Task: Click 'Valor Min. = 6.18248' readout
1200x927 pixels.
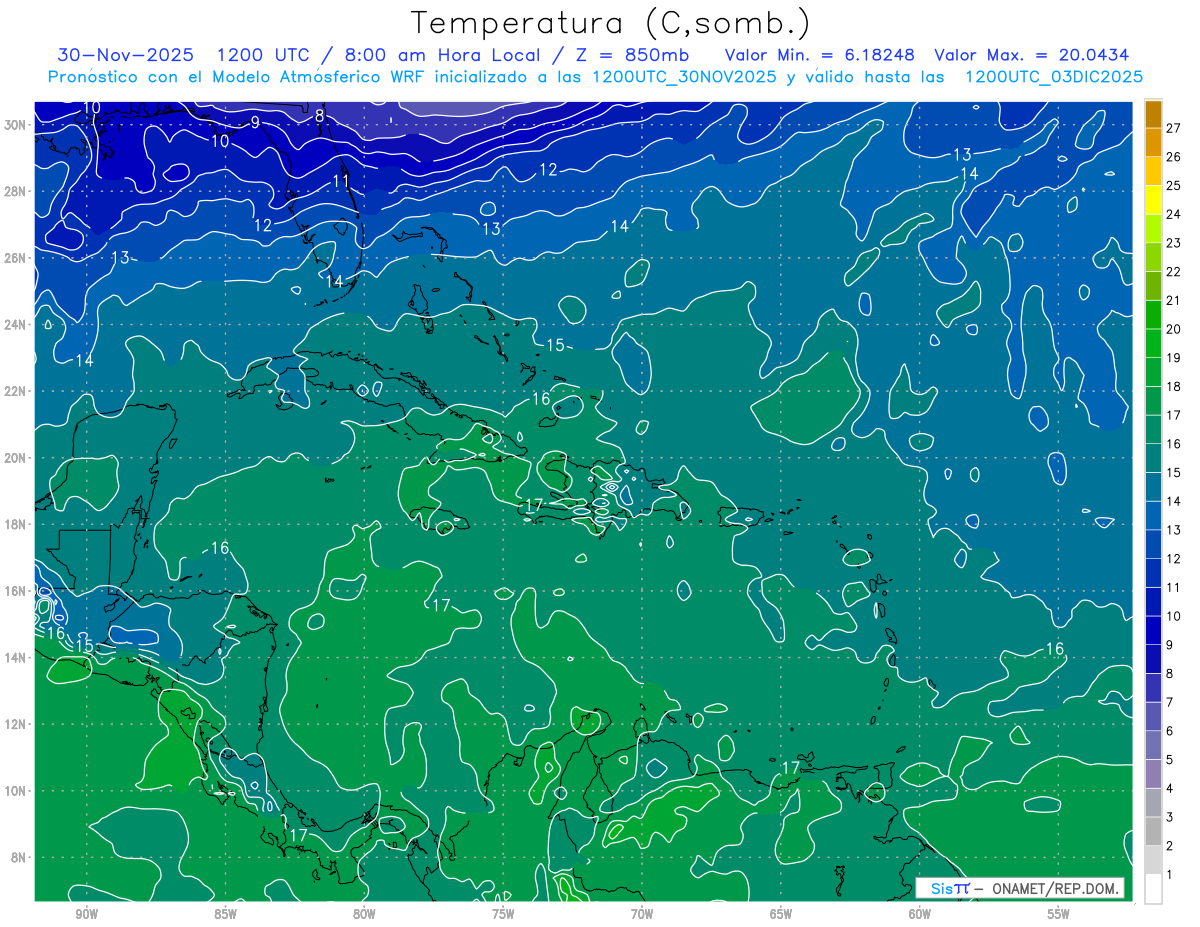Action: (820, 56)
